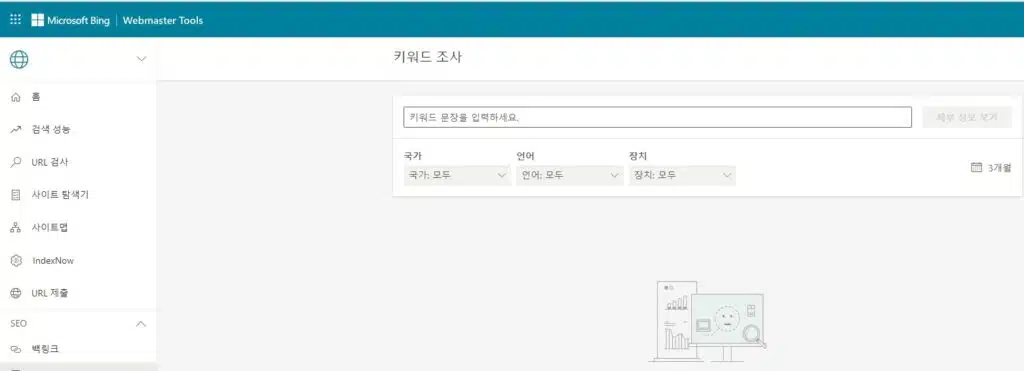Click the 사이트맵 hierarchy icon
Image resolution: width=1024 pixels, height=371 pixels.
16,228
